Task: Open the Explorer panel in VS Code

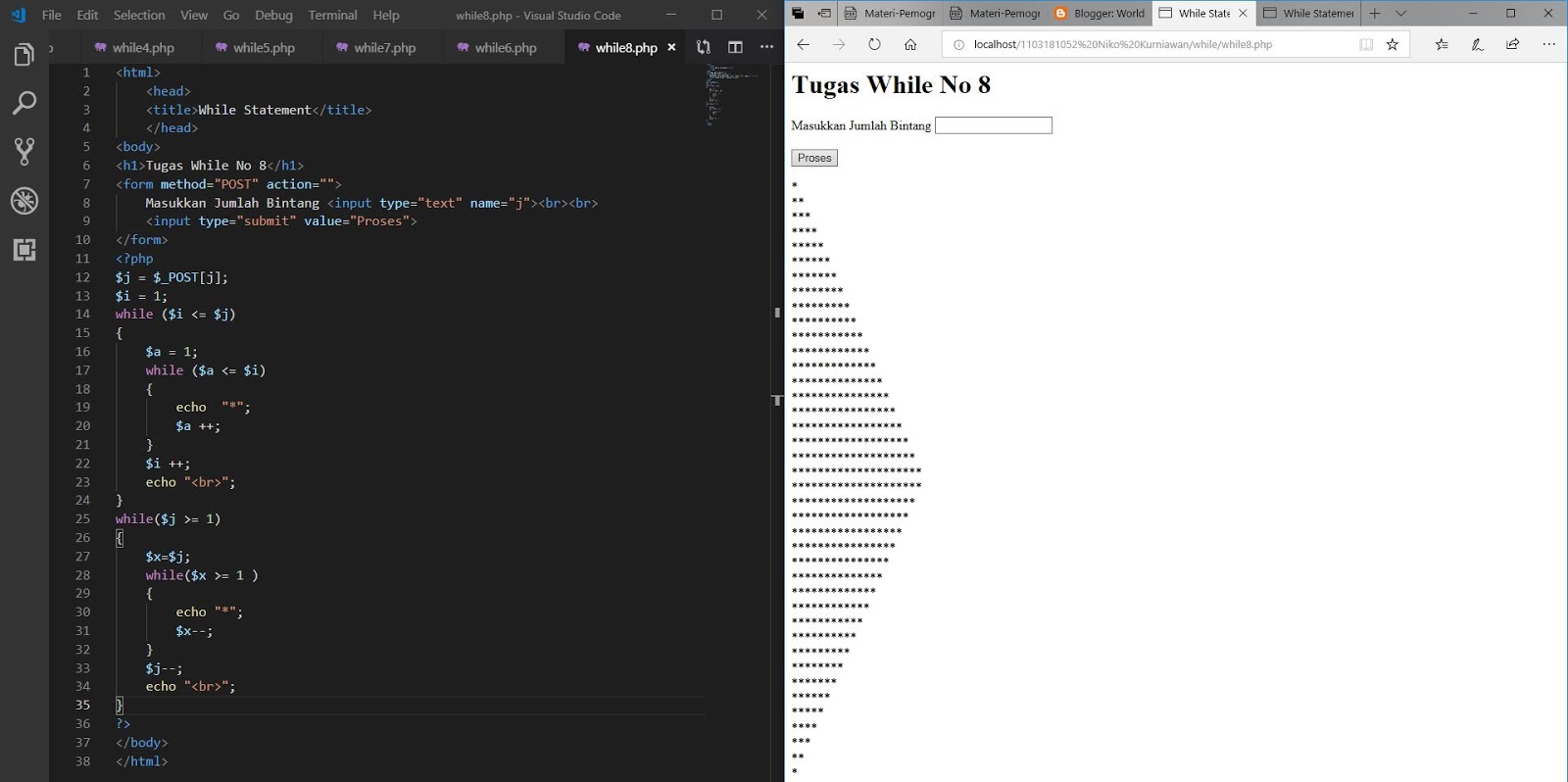Action: 24,55
